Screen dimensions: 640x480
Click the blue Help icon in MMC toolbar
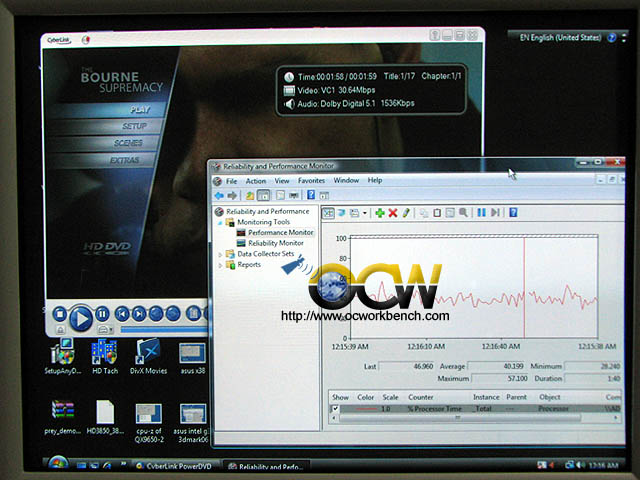click(x=311, y=195)
